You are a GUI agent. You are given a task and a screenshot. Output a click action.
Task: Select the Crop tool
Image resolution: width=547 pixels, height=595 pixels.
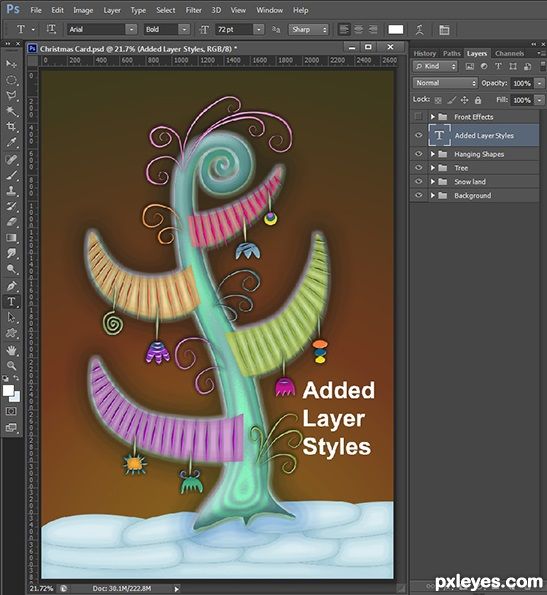(x=11, y=126)
